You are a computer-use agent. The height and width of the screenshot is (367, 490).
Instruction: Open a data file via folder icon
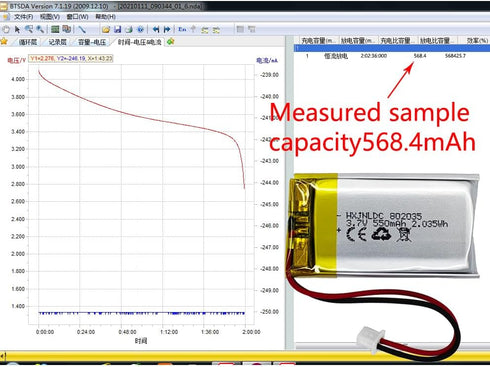pyautogui.click(x=106, y=30)
